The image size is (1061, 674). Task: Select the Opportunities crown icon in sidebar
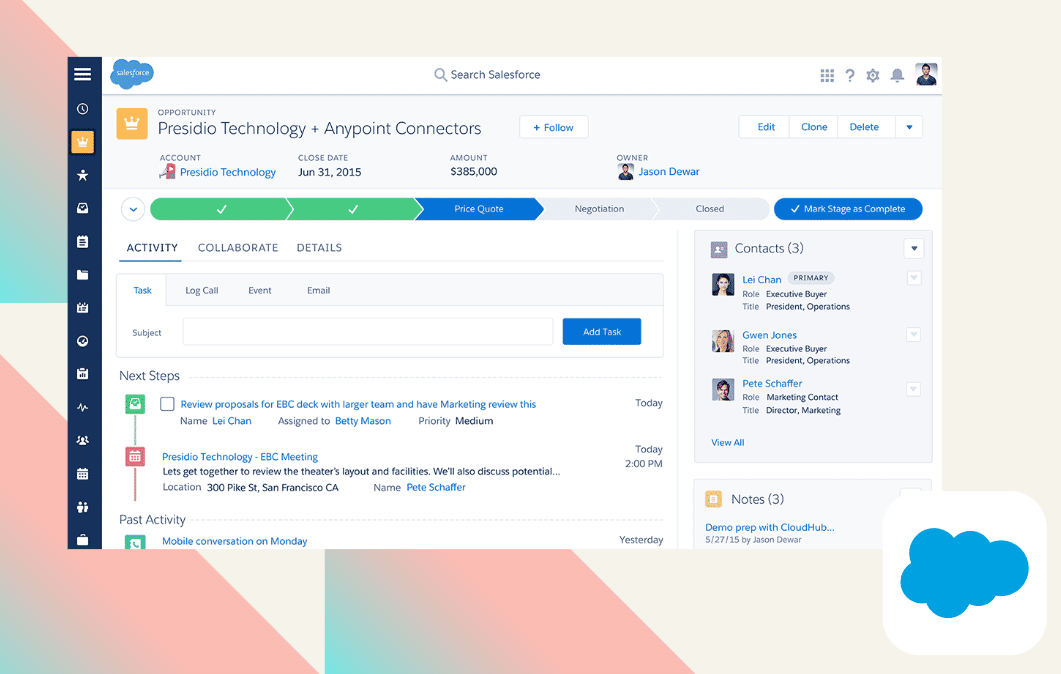tap(83, 142)
